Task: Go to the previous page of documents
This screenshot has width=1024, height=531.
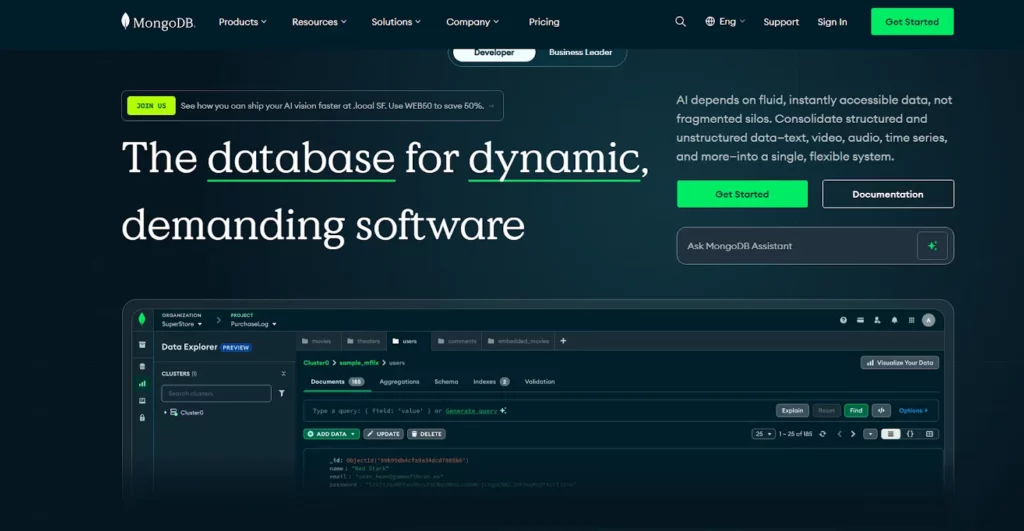Action: click(839, 434)
